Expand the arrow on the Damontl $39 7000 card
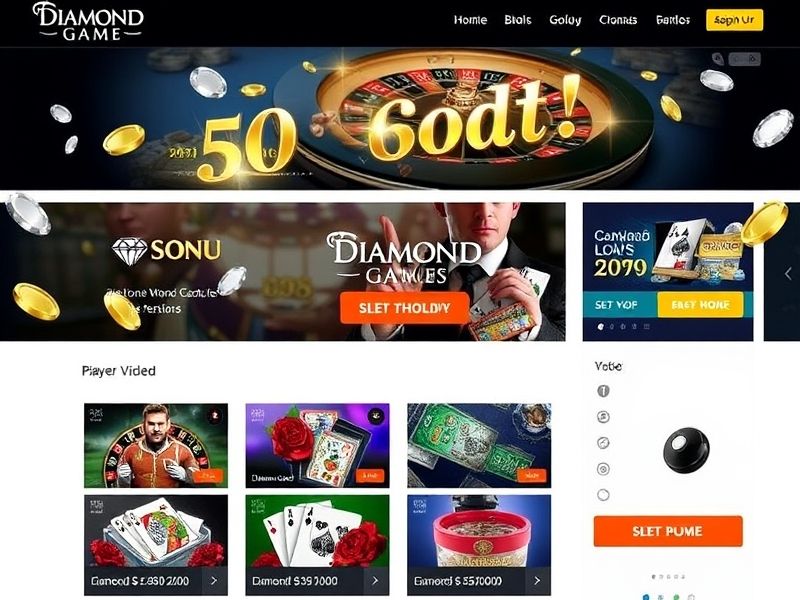This screenshot has height=600, width=800. (376, 581)
